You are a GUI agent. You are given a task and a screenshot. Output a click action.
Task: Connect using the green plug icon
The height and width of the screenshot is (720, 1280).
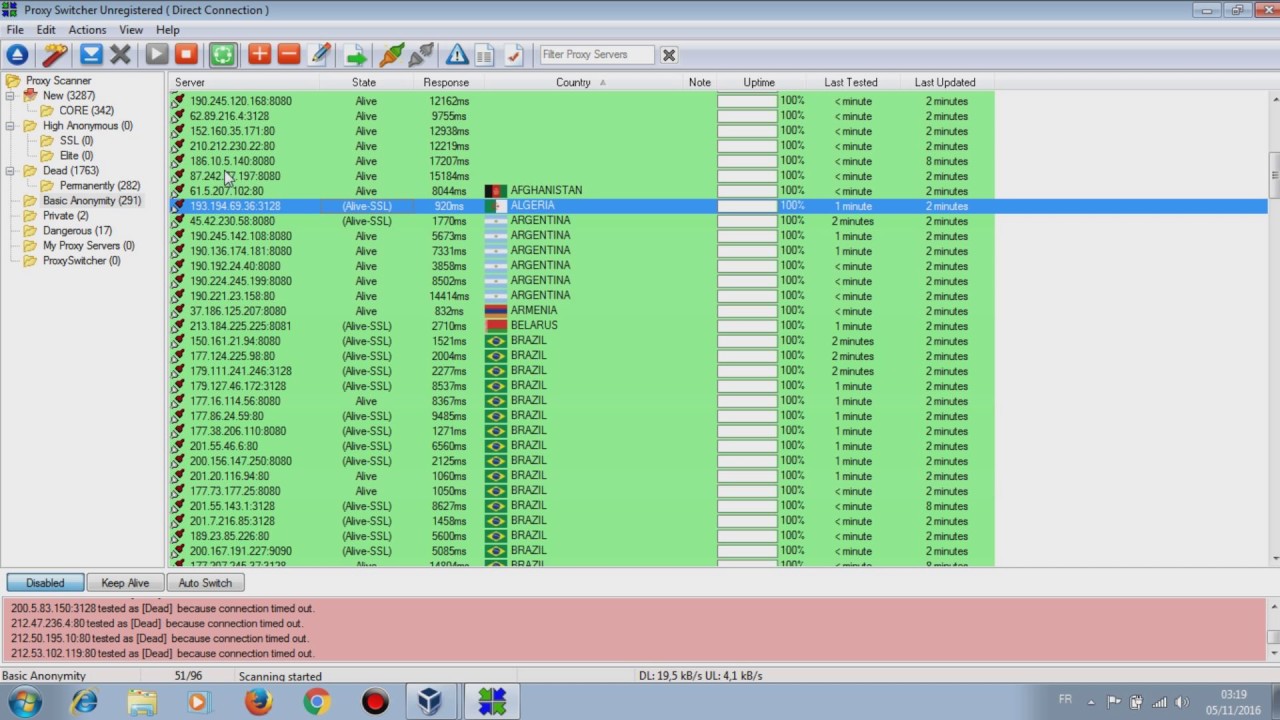tap(391, 55)
